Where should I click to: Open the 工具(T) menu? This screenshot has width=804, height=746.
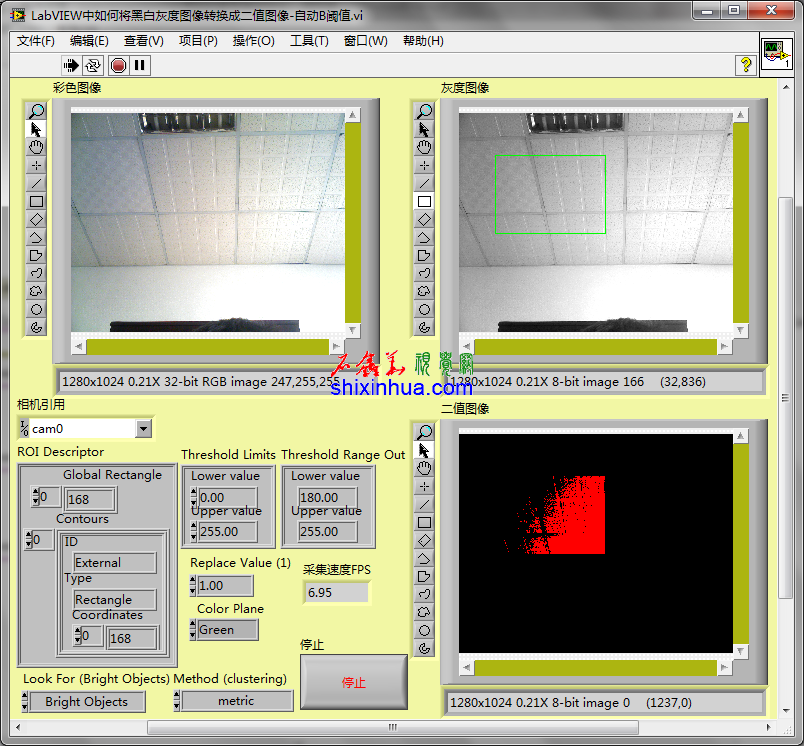point(309,41)
